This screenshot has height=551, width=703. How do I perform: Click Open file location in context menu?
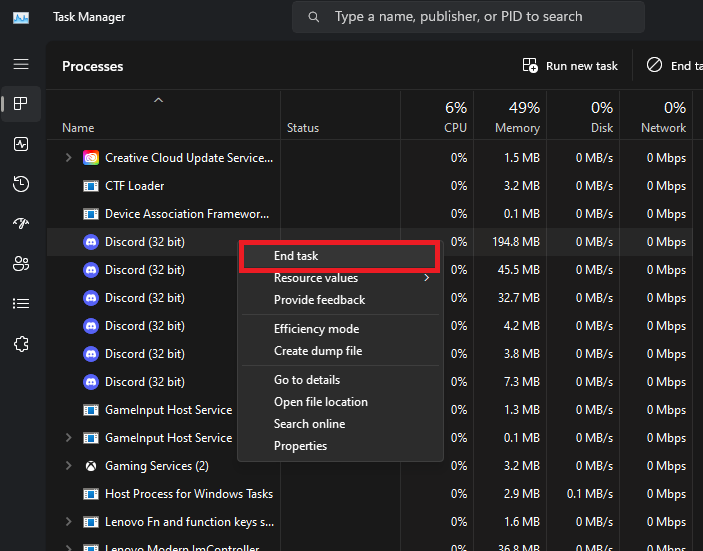click(x=320, y=402)
